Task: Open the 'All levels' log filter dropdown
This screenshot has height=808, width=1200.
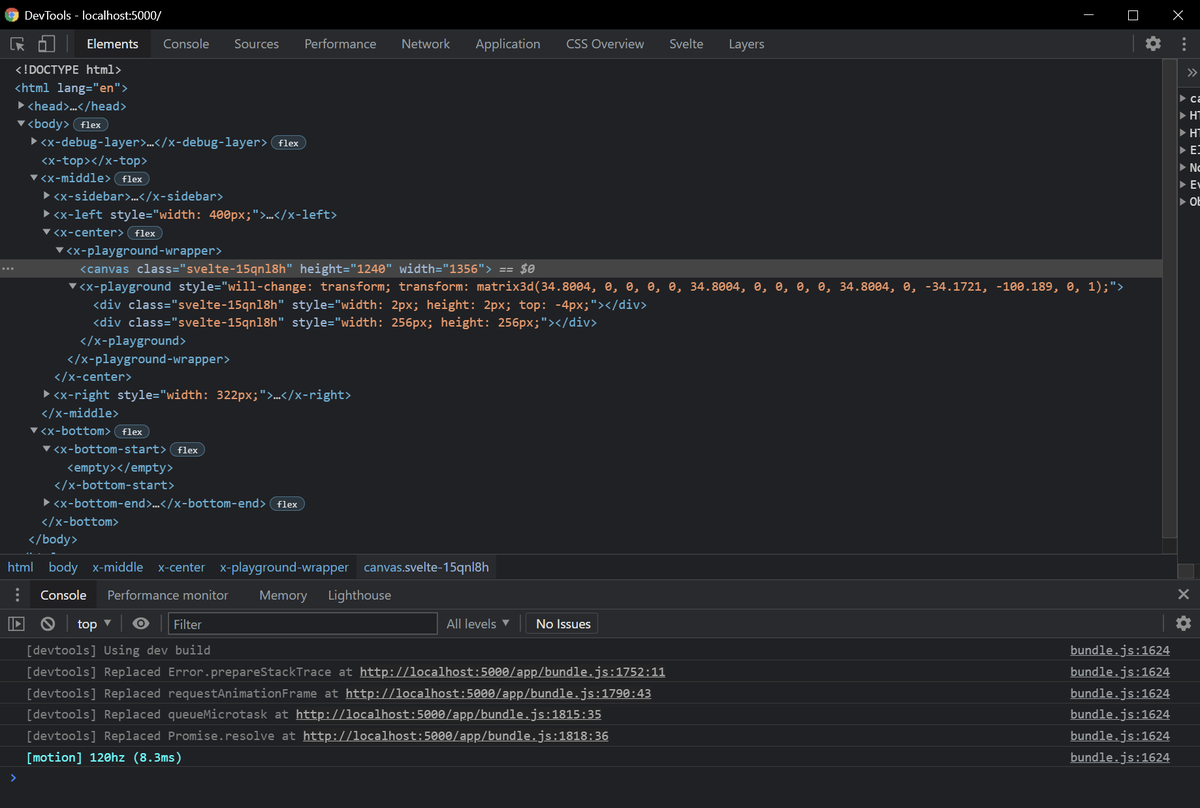Action: (478, 624)
